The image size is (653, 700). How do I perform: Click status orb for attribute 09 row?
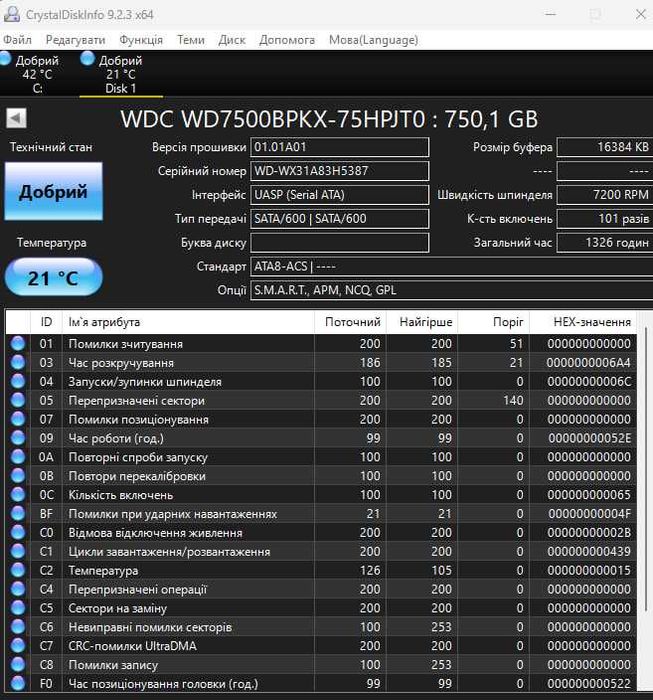point(18,438)
